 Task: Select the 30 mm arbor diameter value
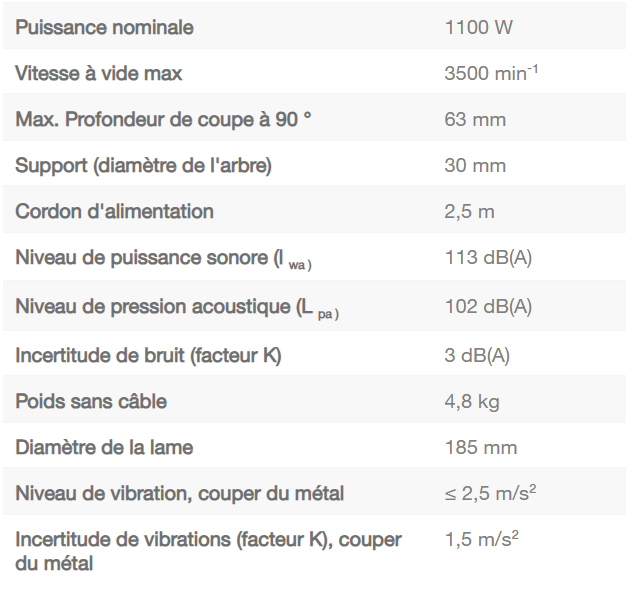click(475, 166)
